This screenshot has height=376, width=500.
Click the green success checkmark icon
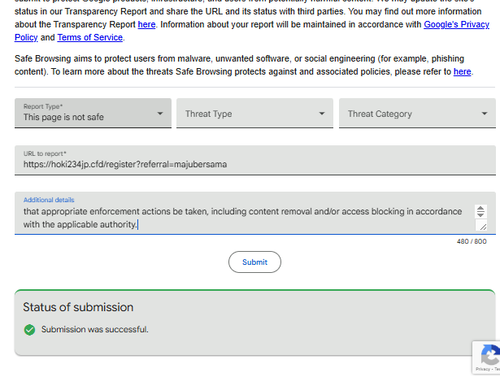[x=30, y=330]
